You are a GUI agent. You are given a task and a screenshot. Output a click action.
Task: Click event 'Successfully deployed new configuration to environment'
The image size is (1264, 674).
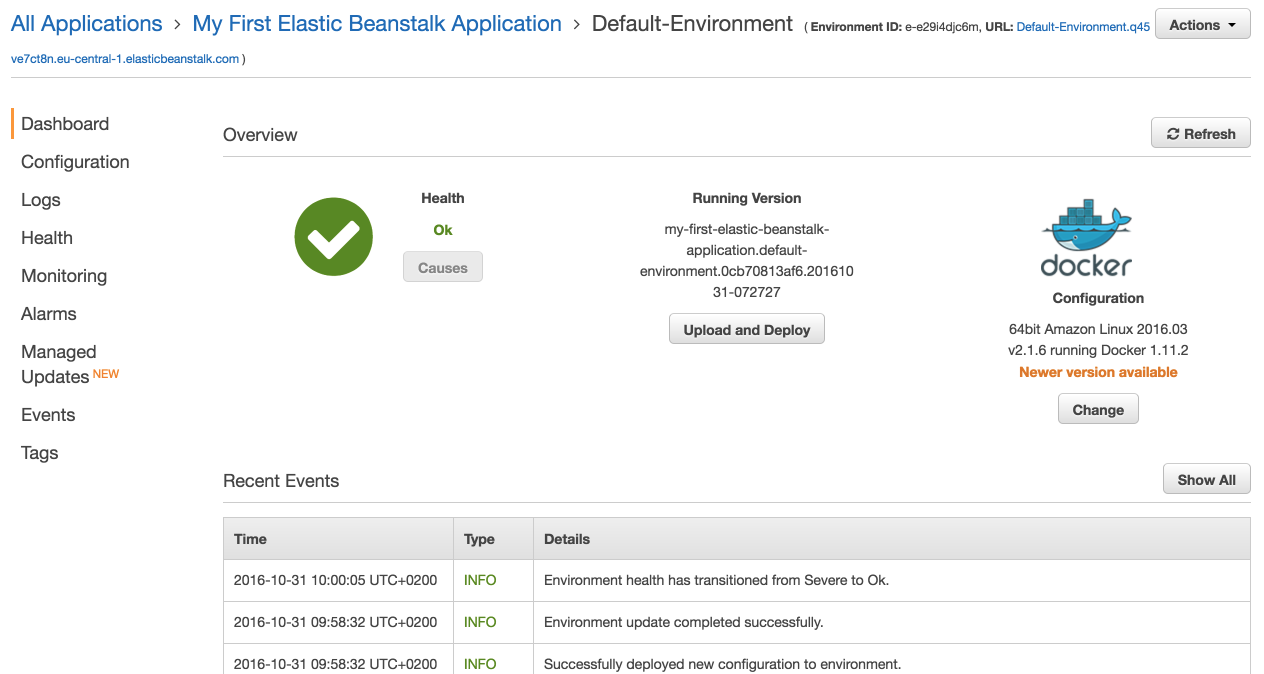click(x=723, y=664)
